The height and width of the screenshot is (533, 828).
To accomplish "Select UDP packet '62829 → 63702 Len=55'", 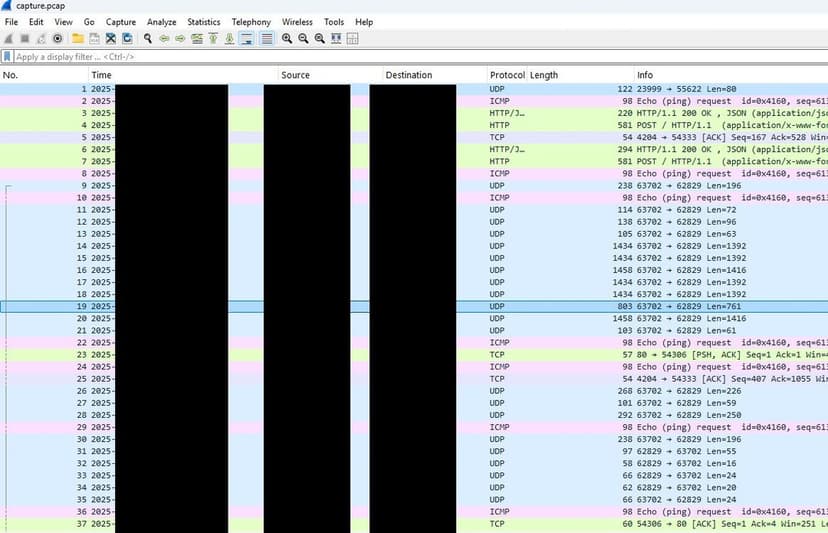I will pyautogui.click(x=414, y=452).
